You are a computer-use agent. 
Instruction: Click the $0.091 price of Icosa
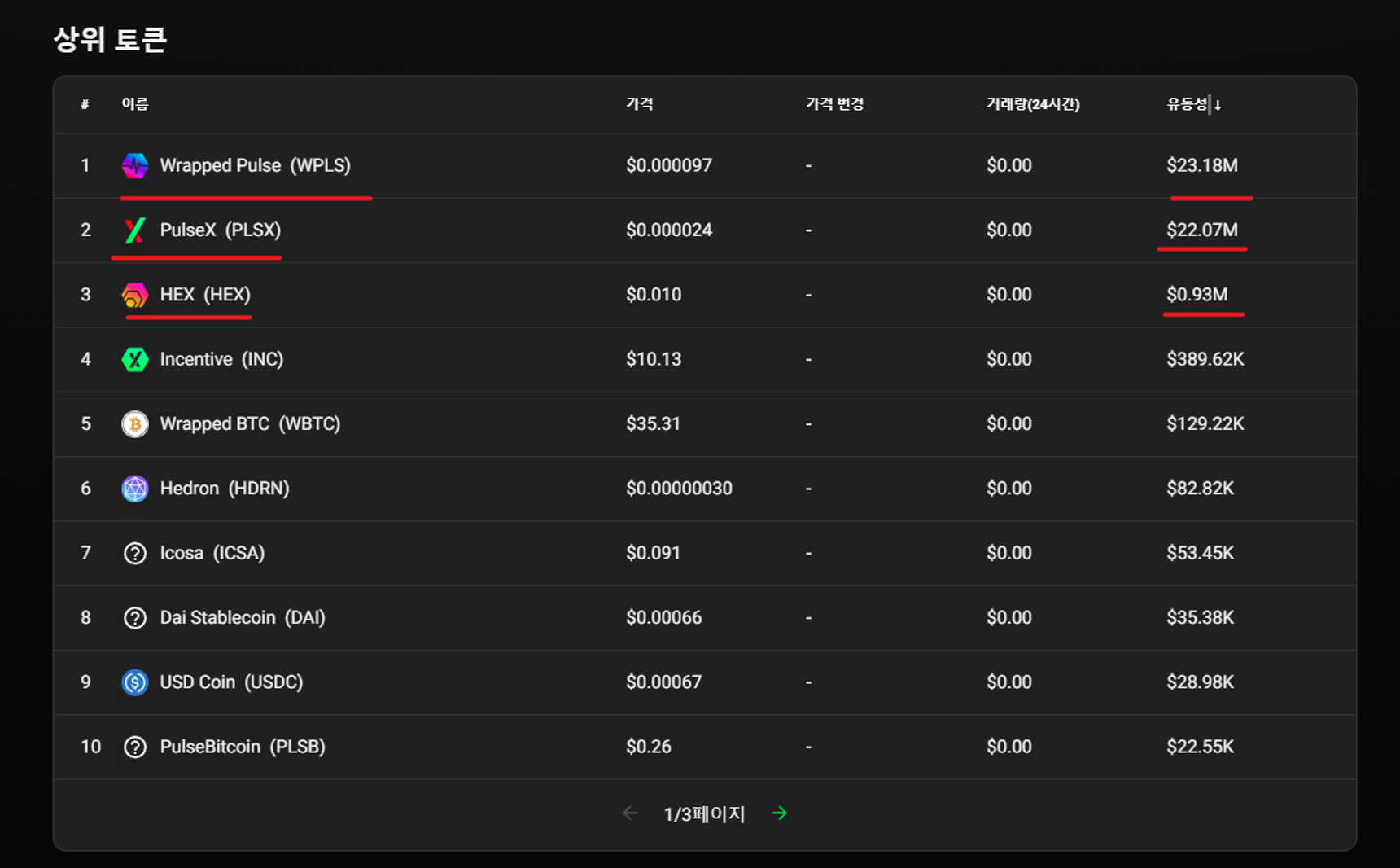653,553
